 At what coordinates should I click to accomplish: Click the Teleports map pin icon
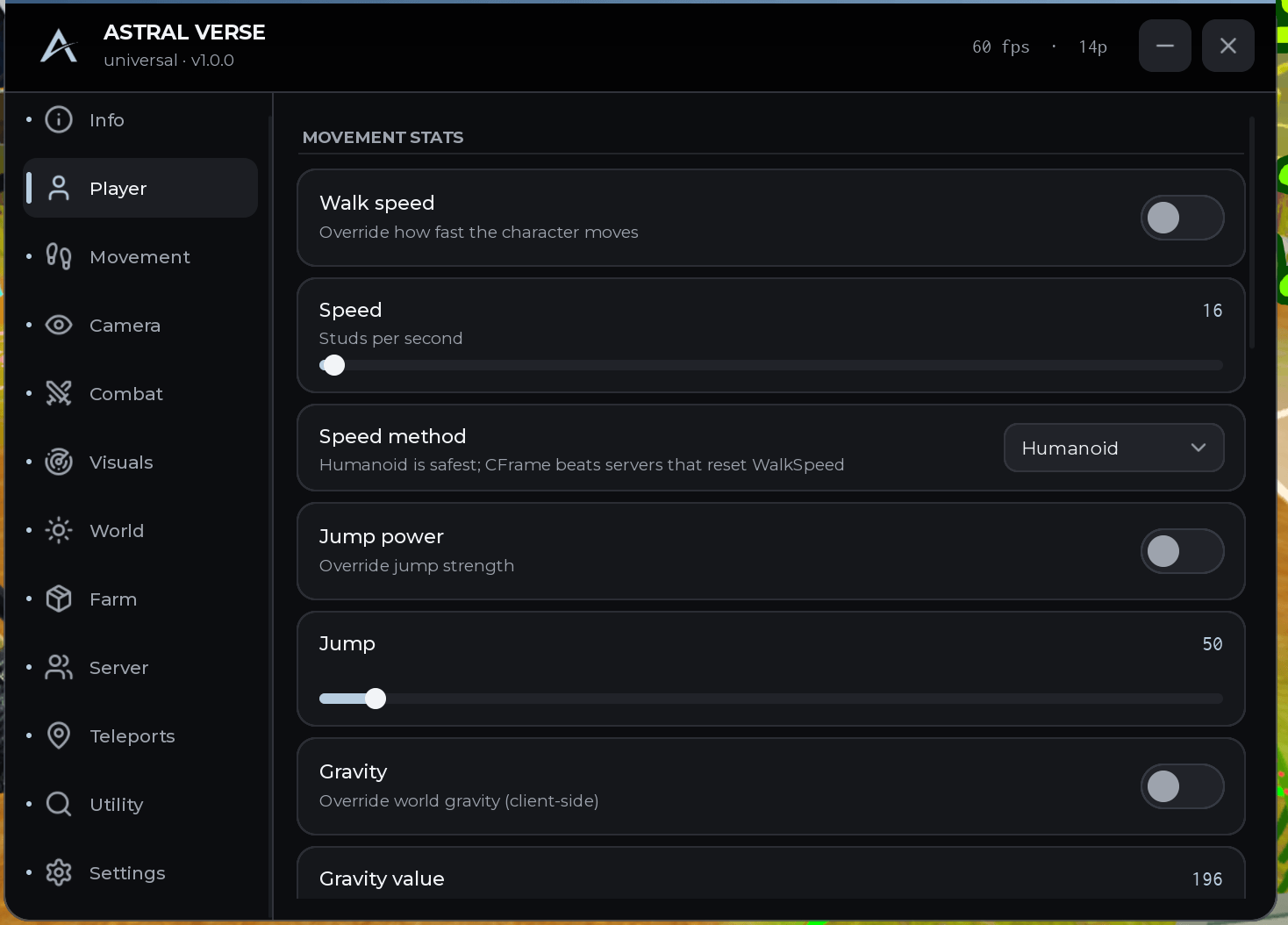[59, 735]
